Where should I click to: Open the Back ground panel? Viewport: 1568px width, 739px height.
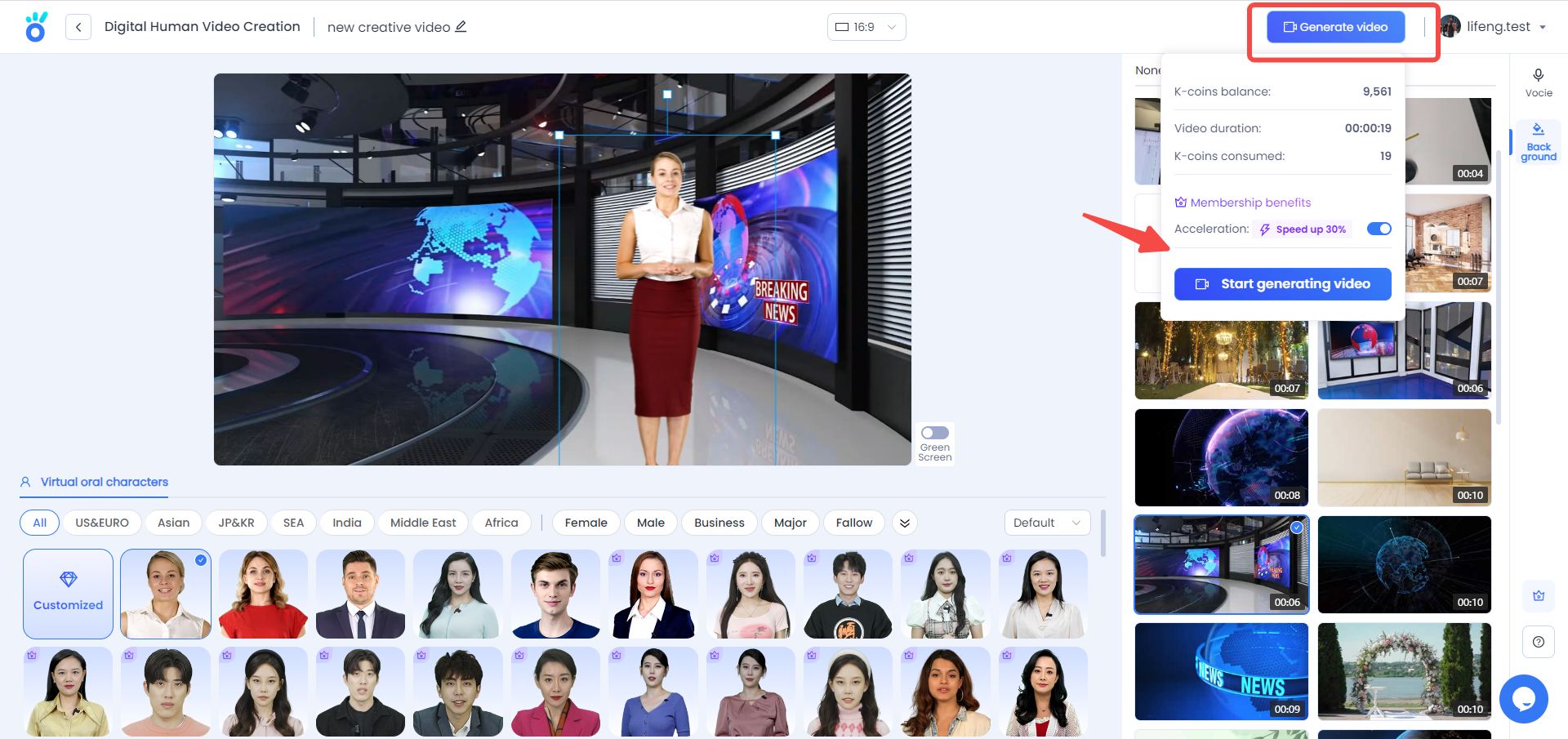tap(1539, 143)
